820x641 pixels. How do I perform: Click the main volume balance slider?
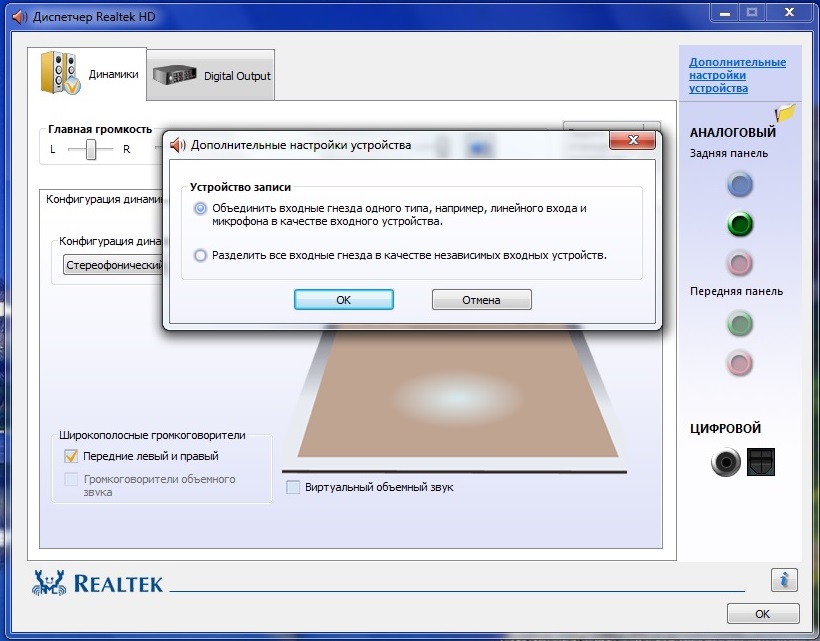click(91, 149)
